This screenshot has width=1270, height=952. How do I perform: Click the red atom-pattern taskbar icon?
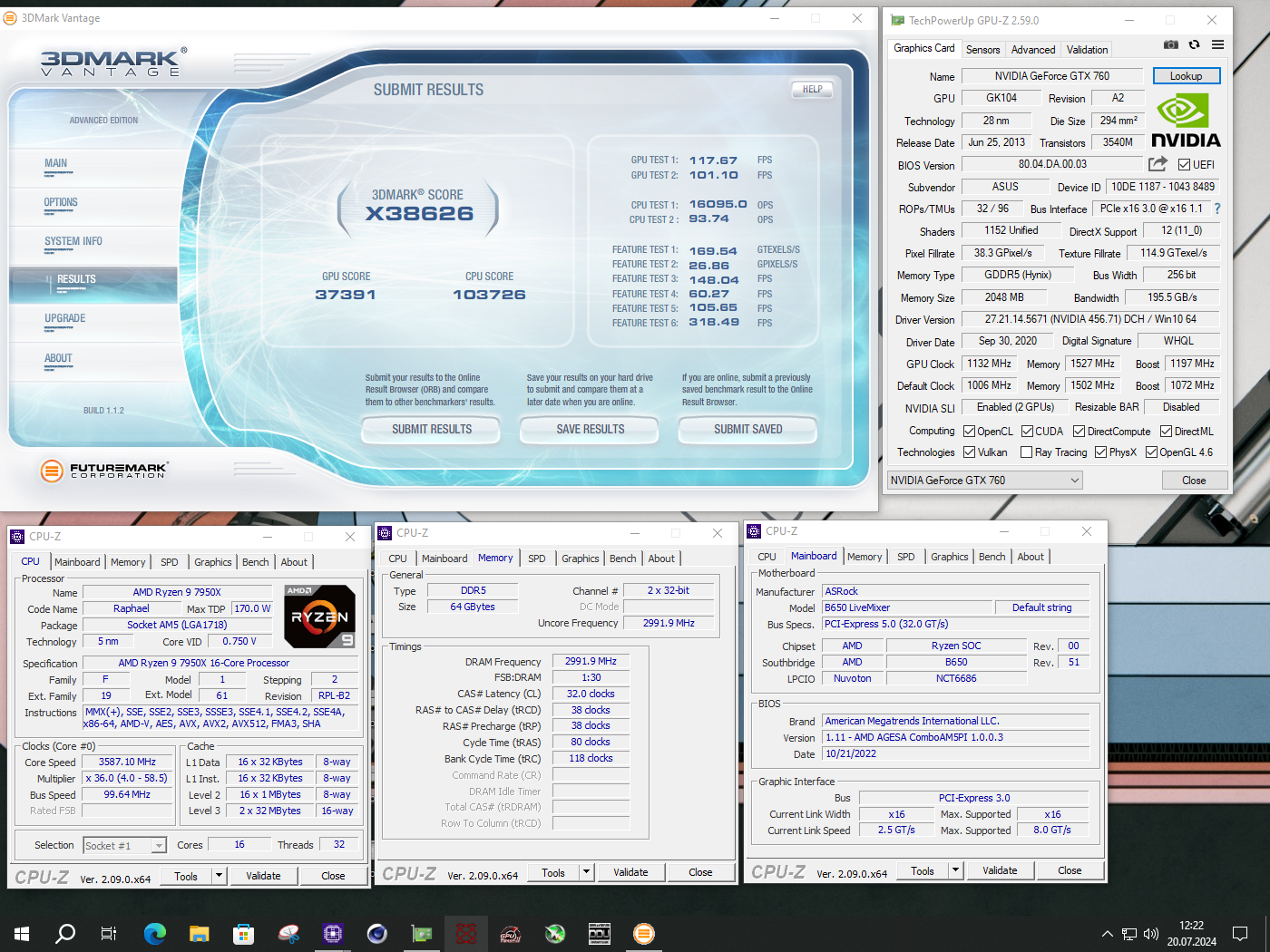pos(466,933)
